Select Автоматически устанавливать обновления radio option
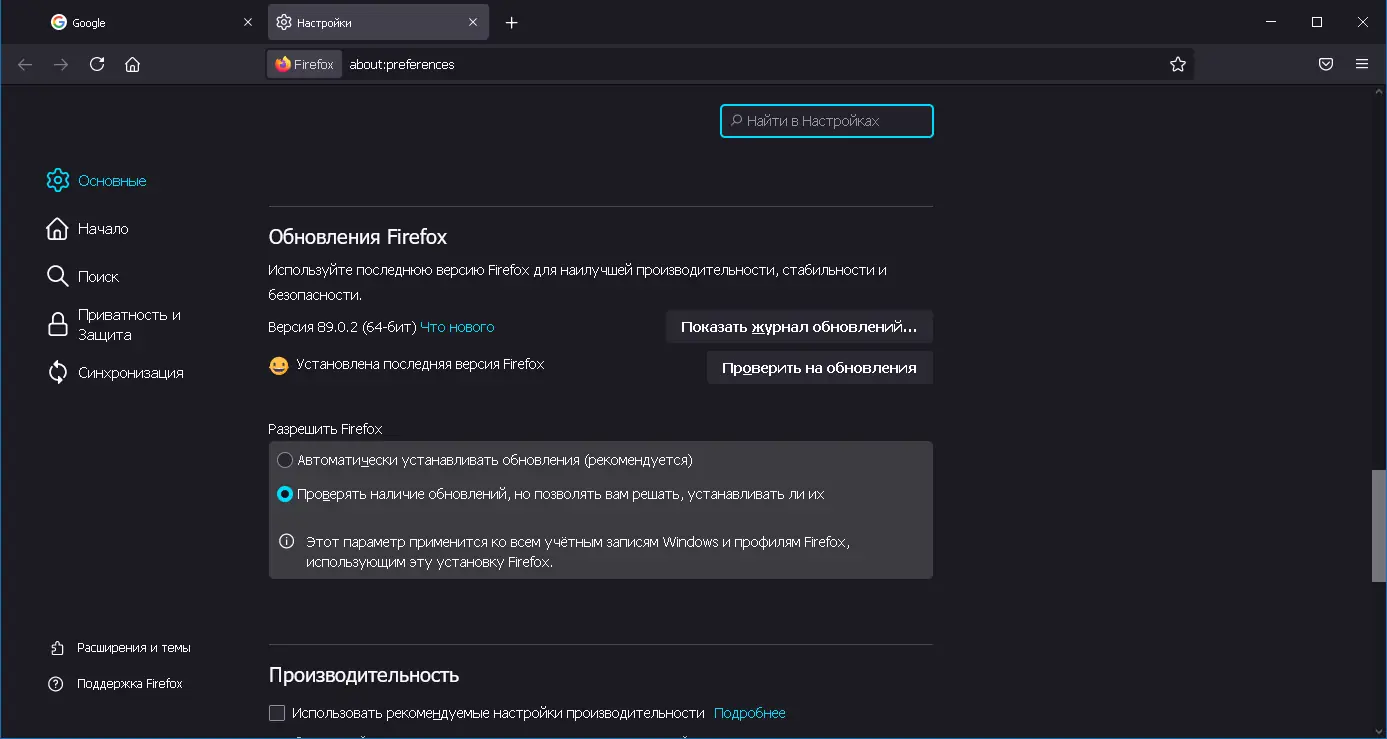The height and width of the screenshot is (739, 1387). (285, 460)
